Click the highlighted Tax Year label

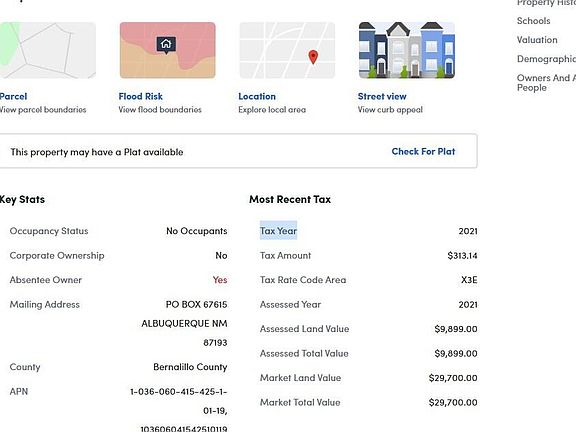point(278,231)
